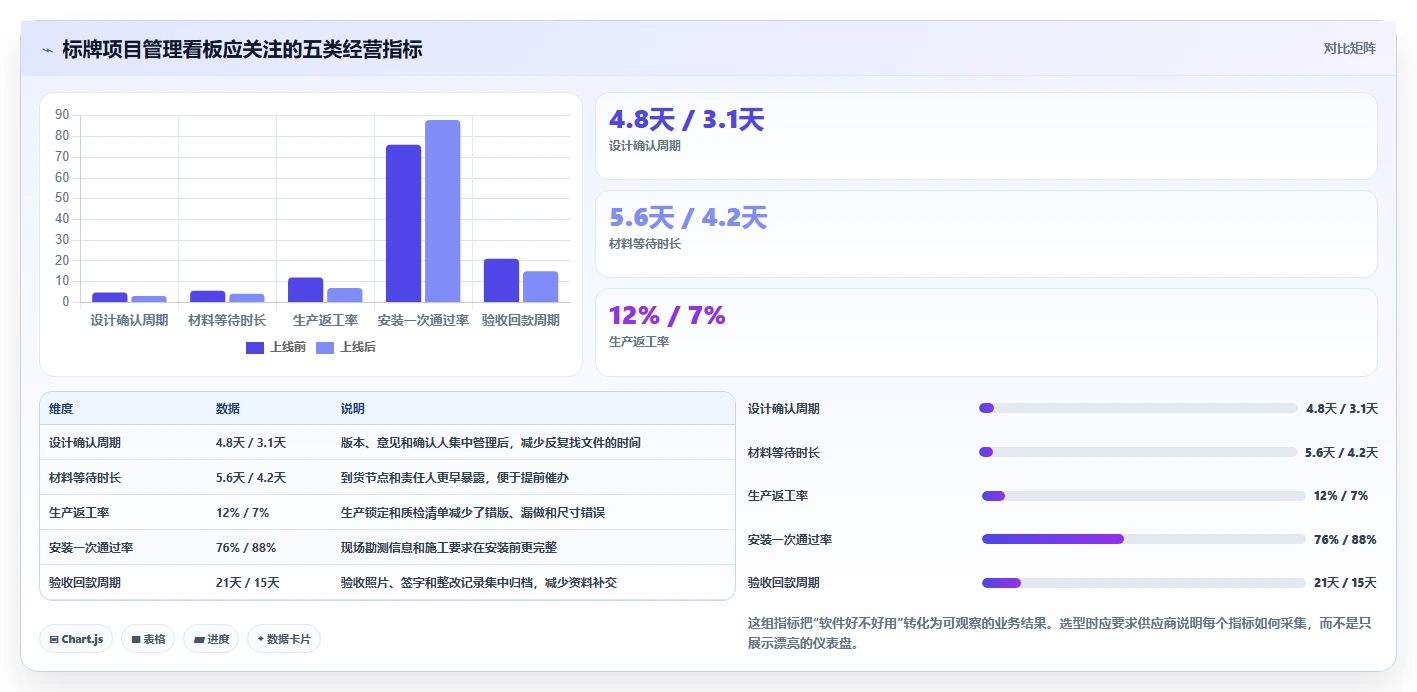Click the 21天 / 15天 value beside its progress bar
Image resolution: width=1417 pixels, height=692 pixels.
point(1345,583)
